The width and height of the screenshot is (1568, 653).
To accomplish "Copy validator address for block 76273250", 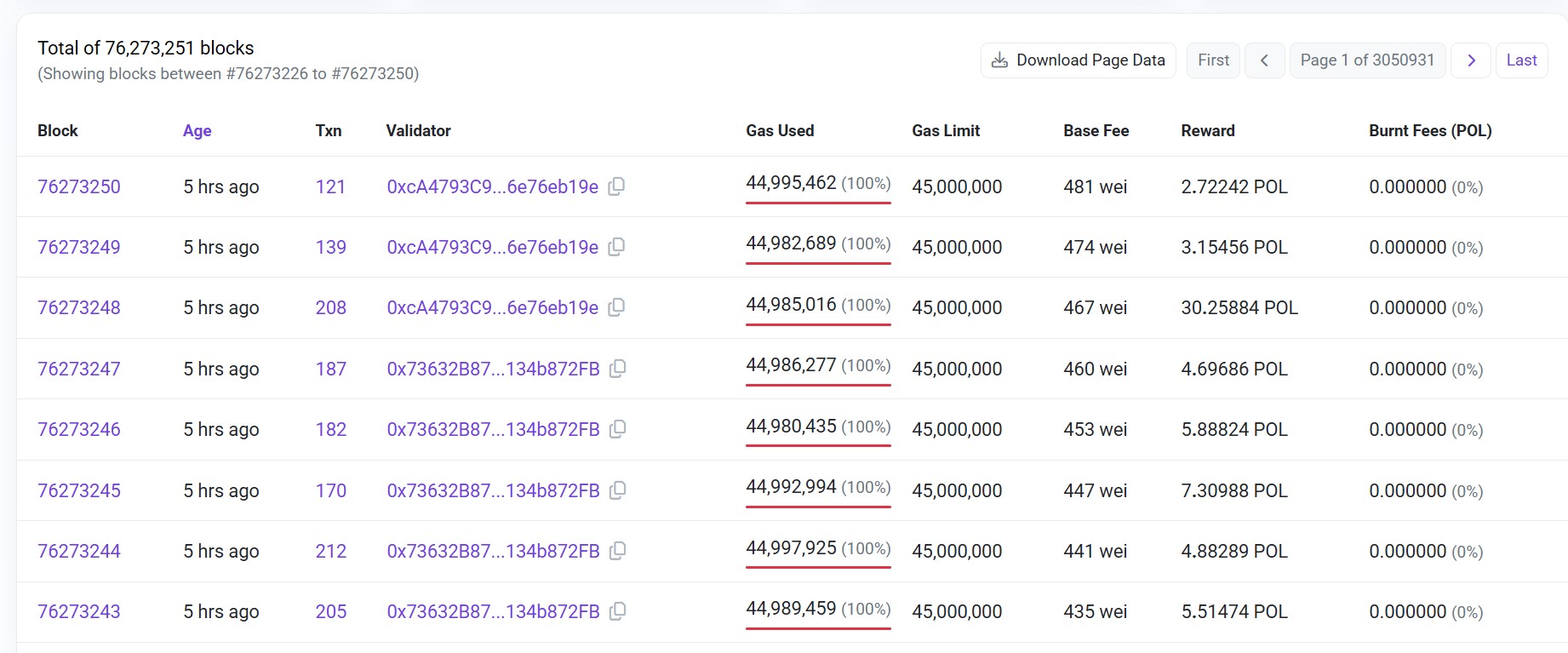I will (x=616, y=186).
